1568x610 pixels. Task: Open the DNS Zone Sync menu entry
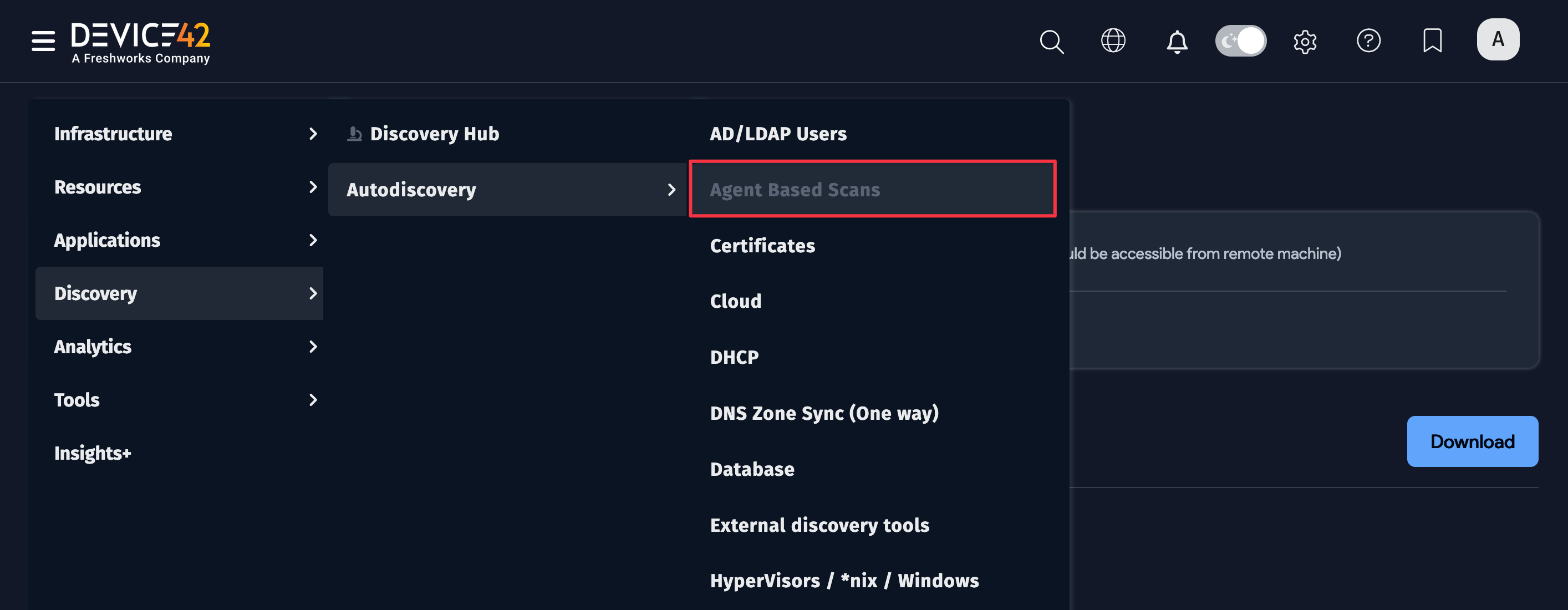(x=825, y=413)
